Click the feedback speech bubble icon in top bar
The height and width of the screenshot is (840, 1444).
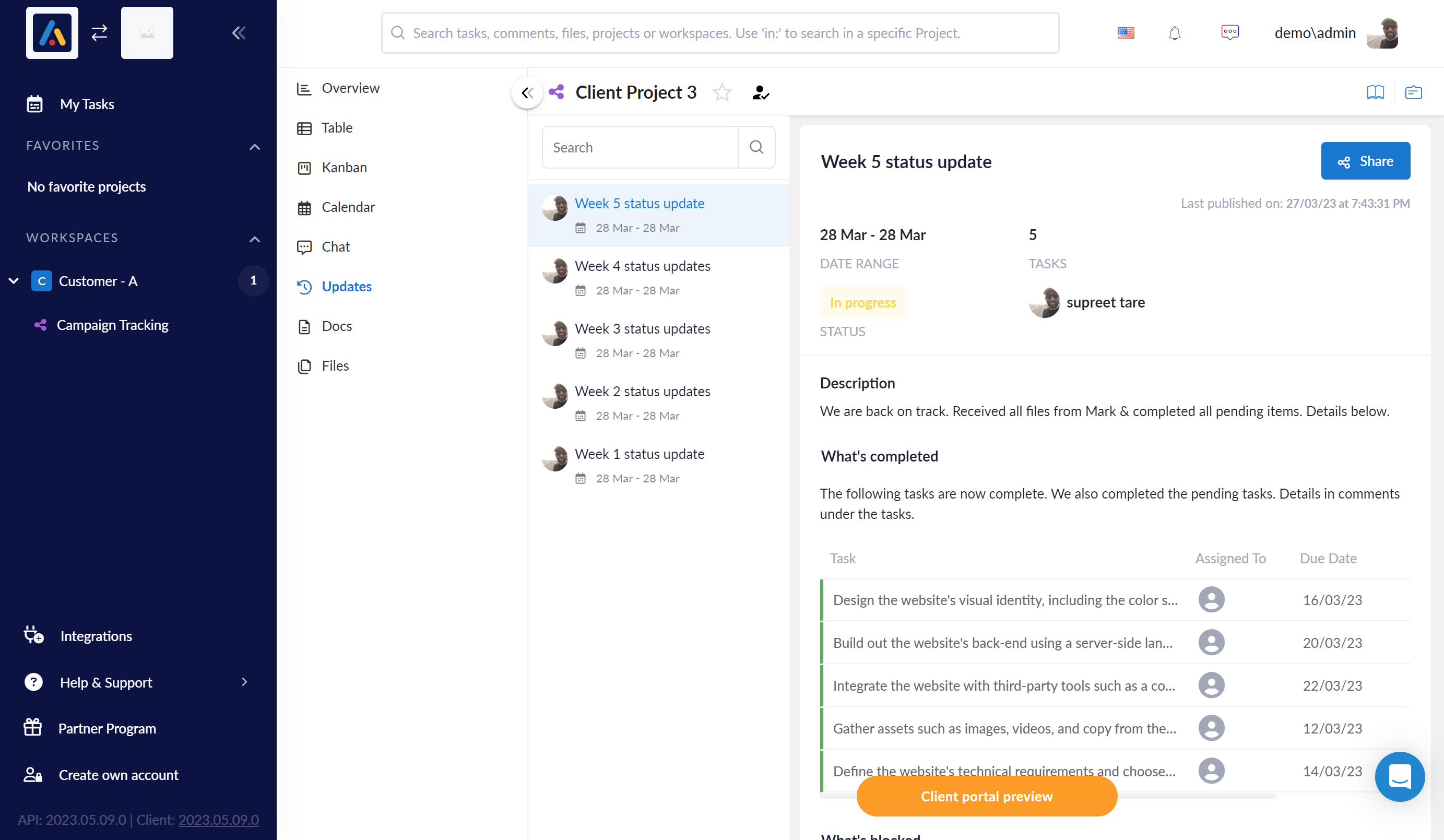(x=1229, y=33)
